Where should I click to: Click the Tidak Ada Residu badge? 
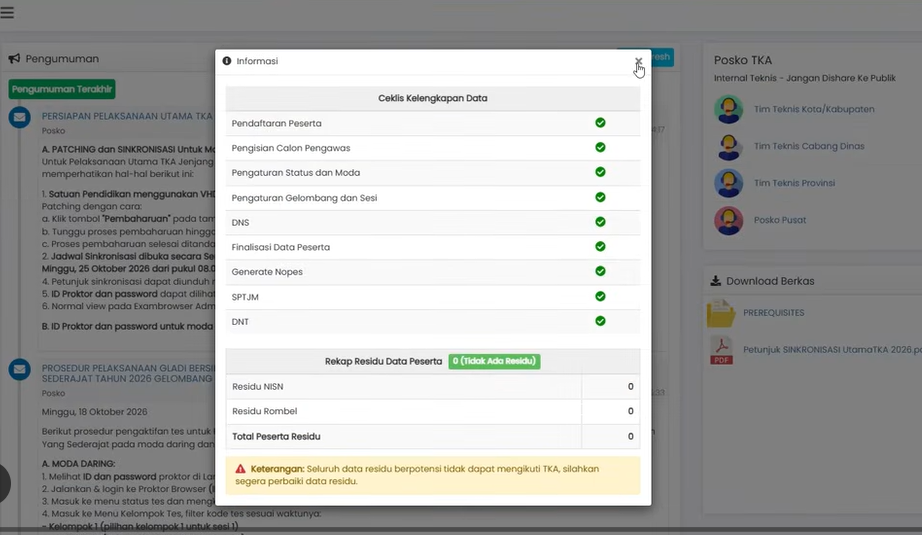494,361
